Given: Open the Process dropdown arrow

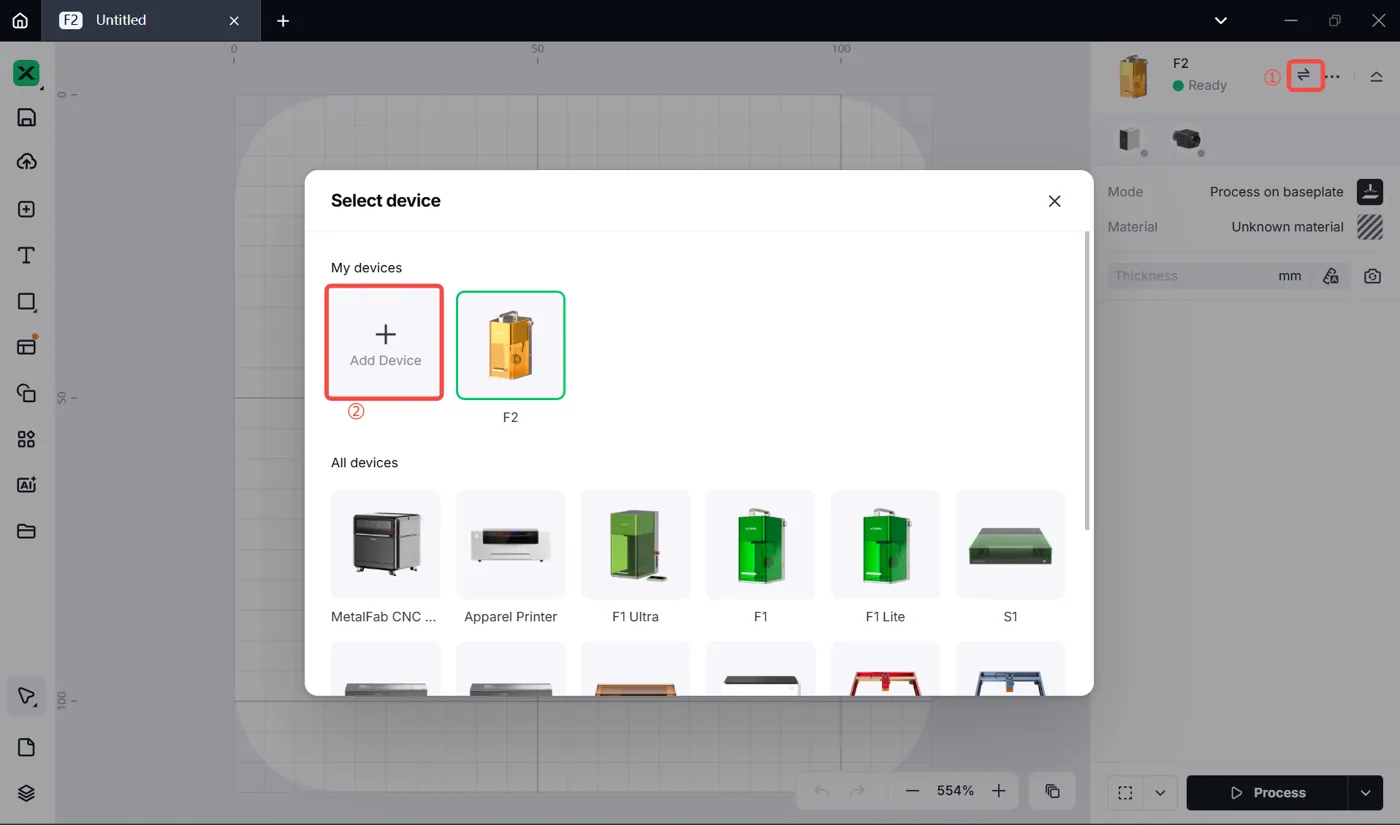Looking at the screenshot, I should click(1366, 793).
